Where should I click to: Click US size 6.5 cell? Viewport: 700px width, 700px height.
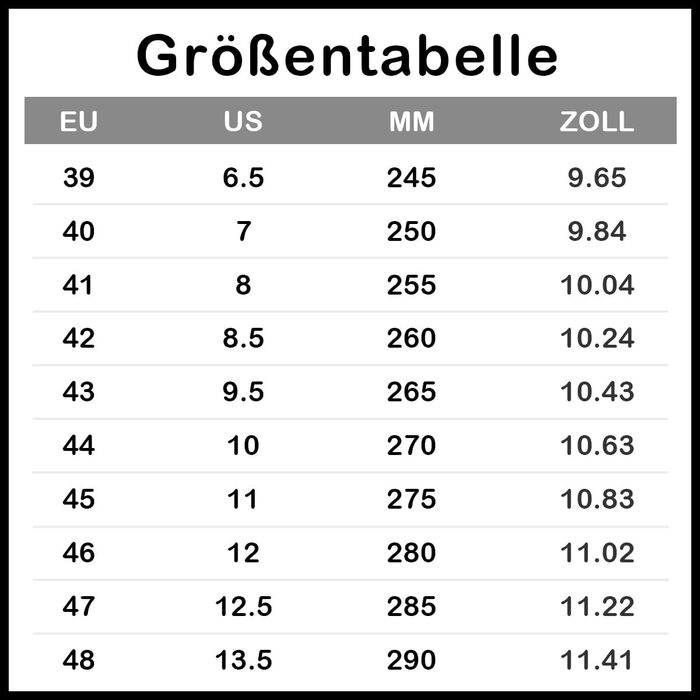[243, 178]
